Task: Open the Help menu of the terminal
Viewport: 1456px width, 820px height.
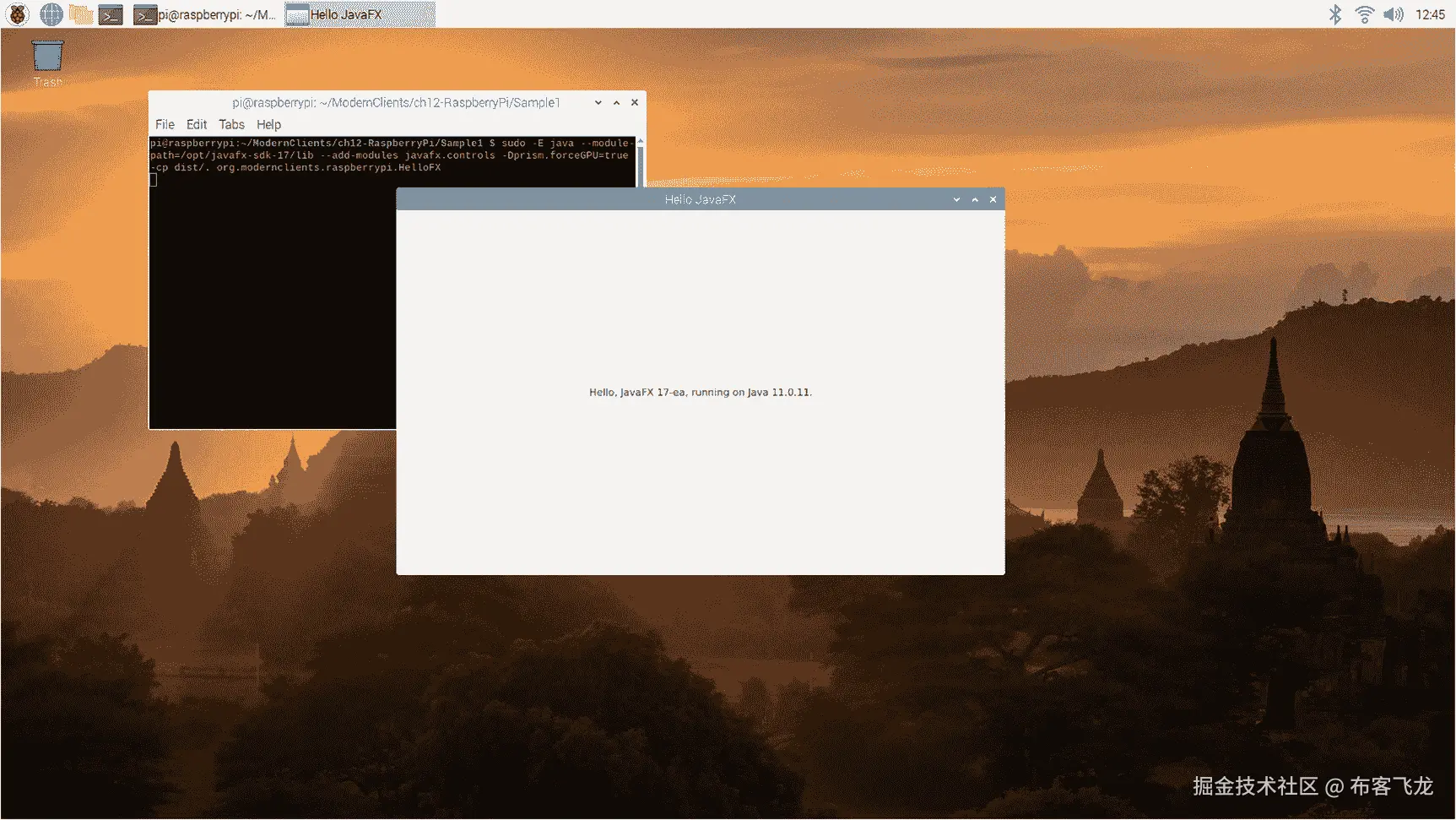Action: [x=268, y=124]
